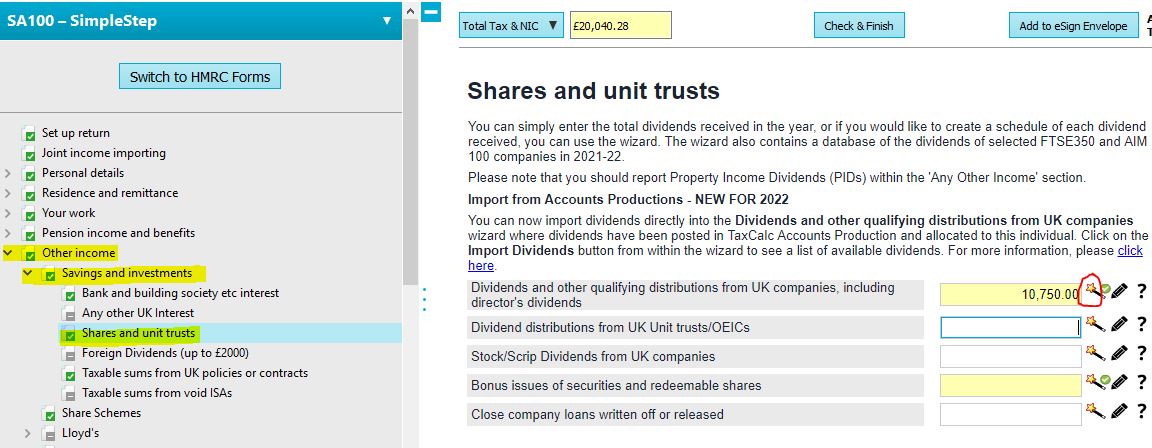This screenshot has width=1152, height=448.
Task: Toggle the Set up return checkmark icon
Action: [x=30, y=134]
